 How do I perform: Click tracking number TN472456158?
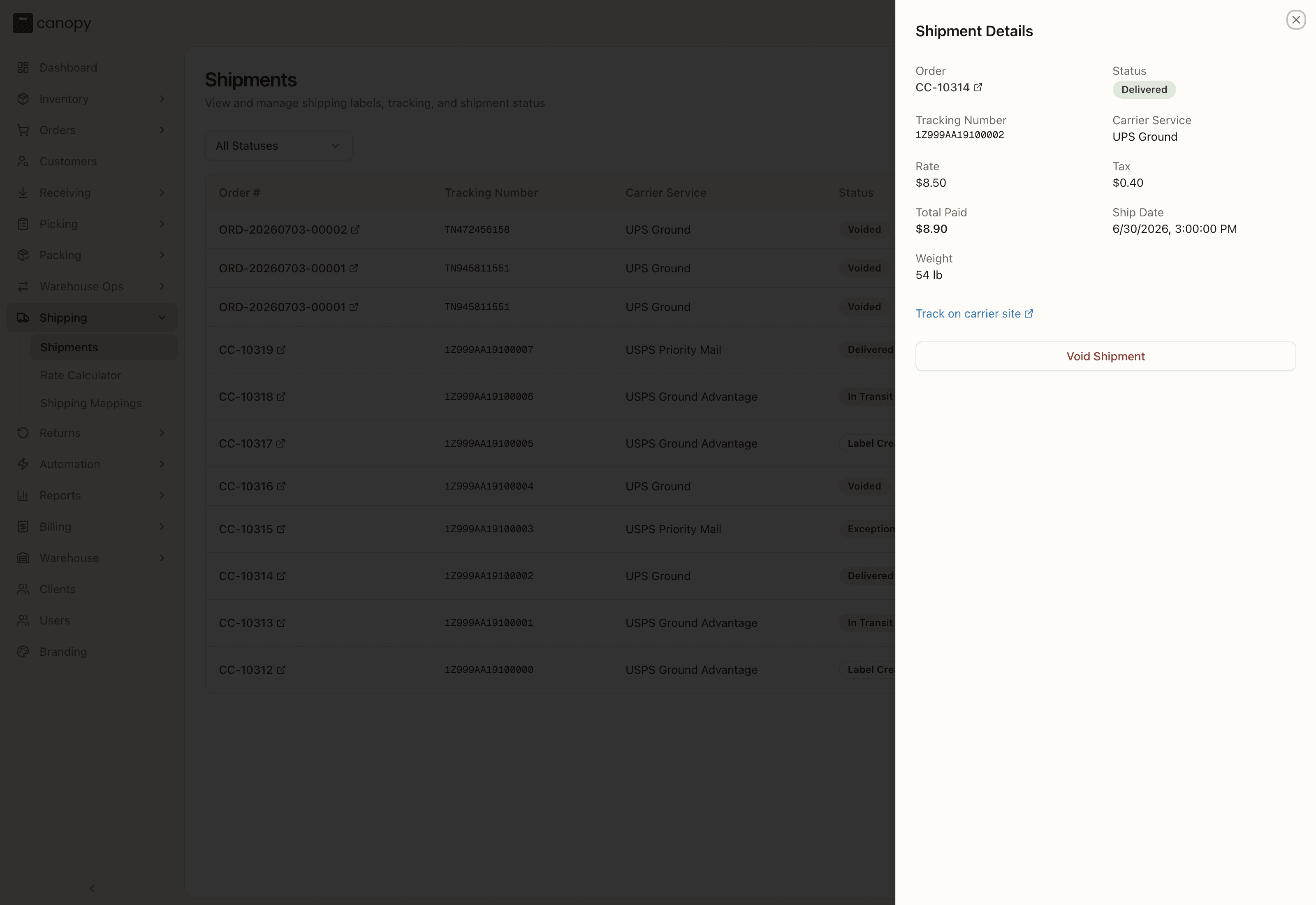[477, 230]
